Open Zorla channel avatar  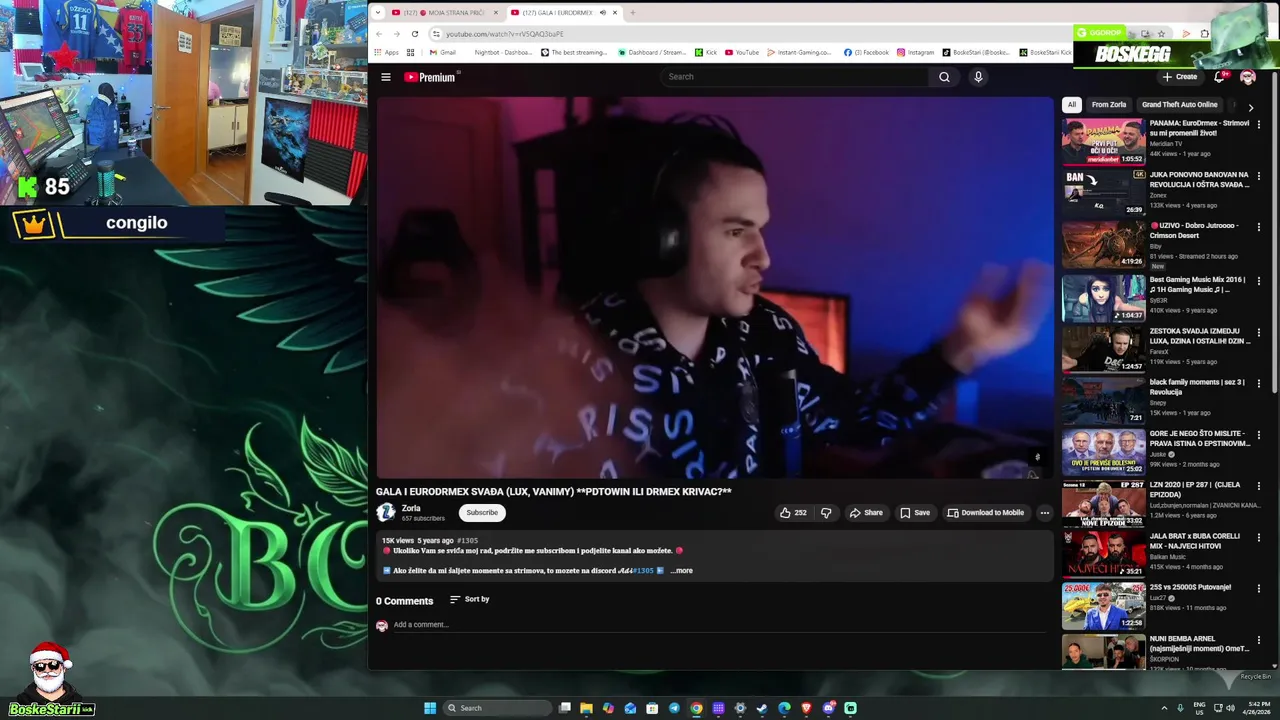click(x=386, y=513)
